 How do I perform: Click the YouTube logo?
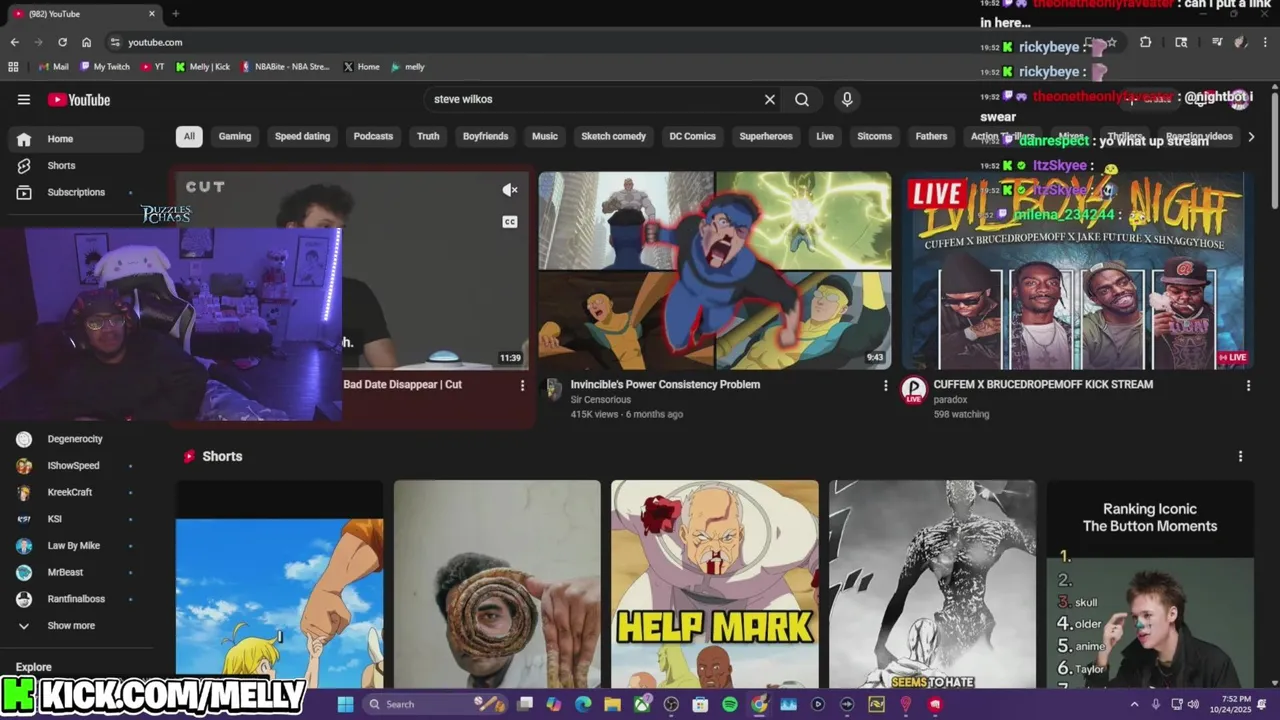[79, 99]
